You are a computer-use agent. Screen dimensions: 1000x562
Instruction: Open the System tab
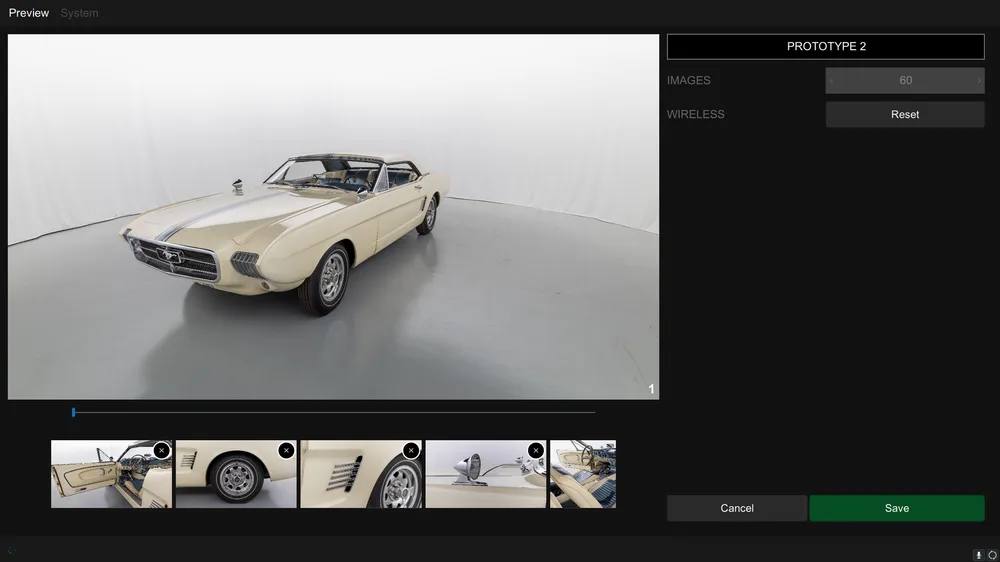click(79, 13)
